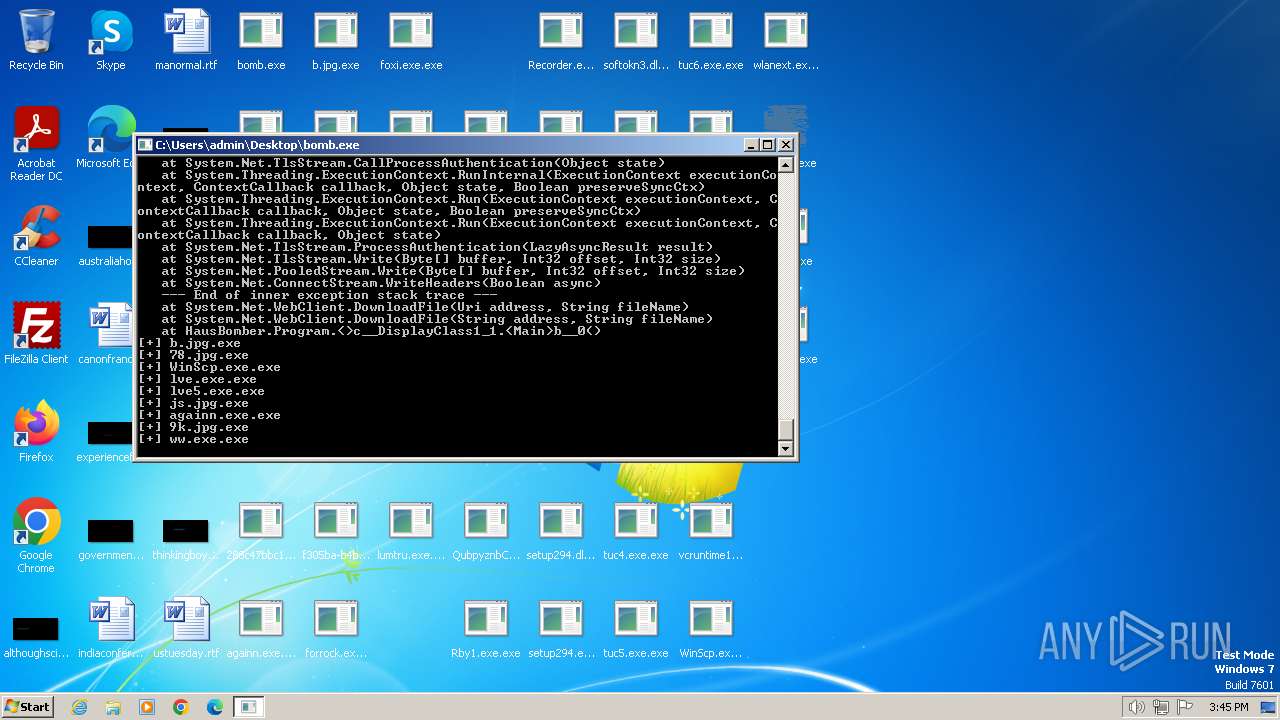Click console line '[+] 9k.jpg.exe'

pyautogui.click(x=194, y=427)
